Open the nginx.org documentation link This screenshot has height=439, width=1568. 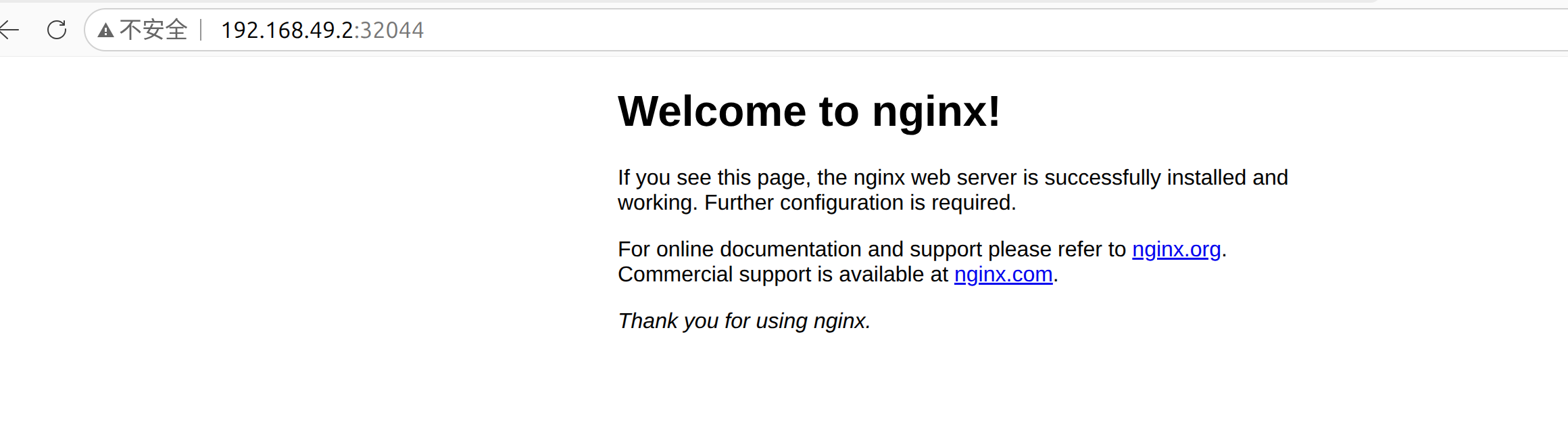tap(1176, 250)
